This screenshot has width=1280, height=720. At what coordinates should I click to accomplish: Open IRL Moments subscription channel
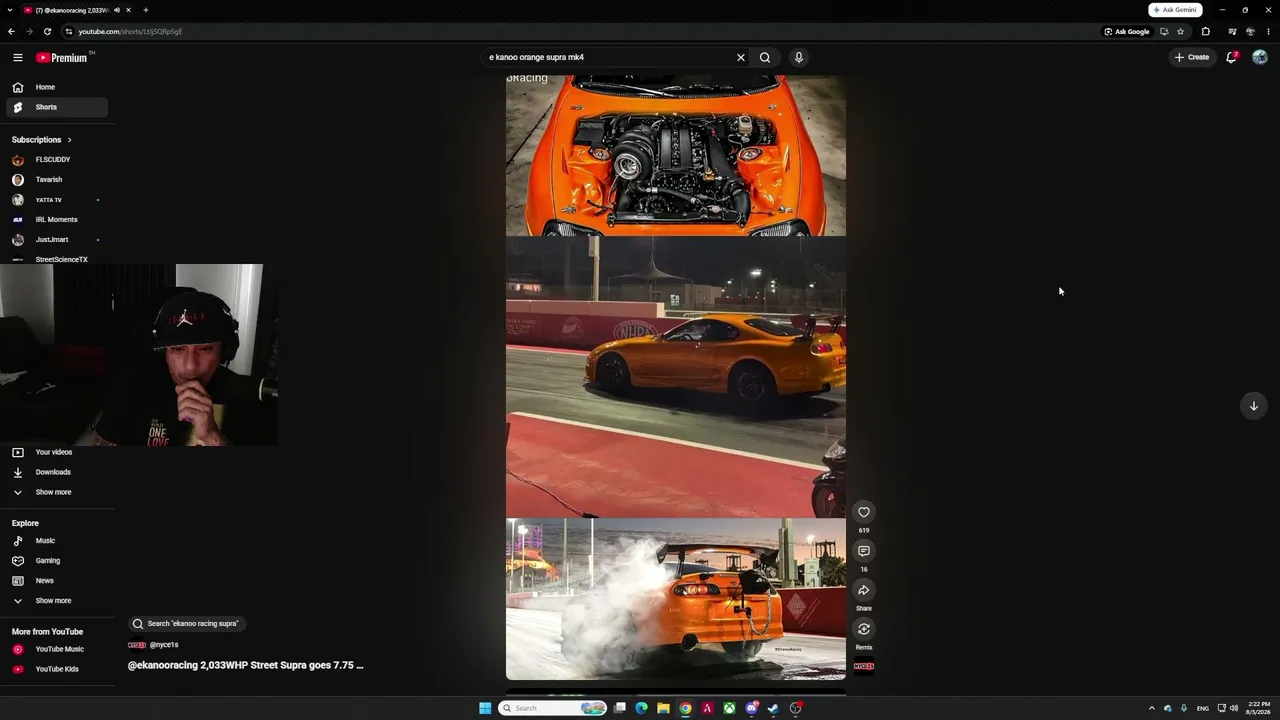click(57, 220)
